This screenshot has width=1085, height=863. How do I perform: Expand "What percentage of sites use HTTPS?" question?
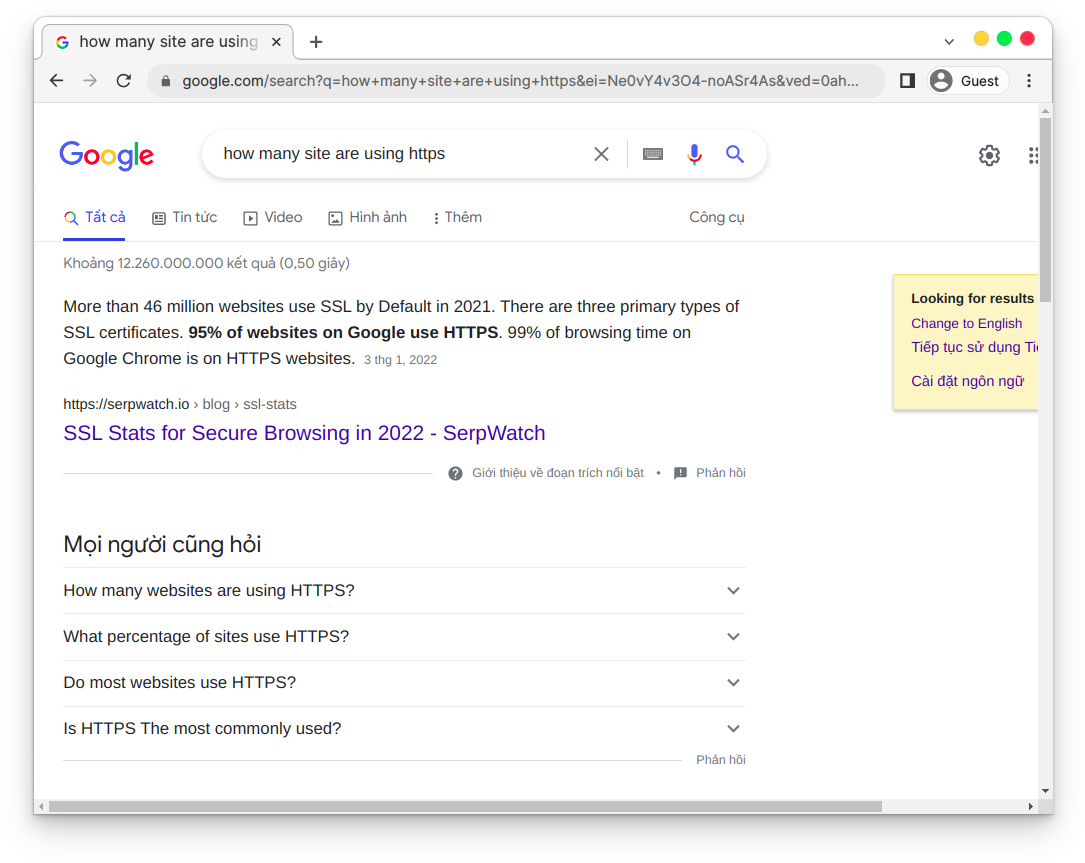pos(733,637)
